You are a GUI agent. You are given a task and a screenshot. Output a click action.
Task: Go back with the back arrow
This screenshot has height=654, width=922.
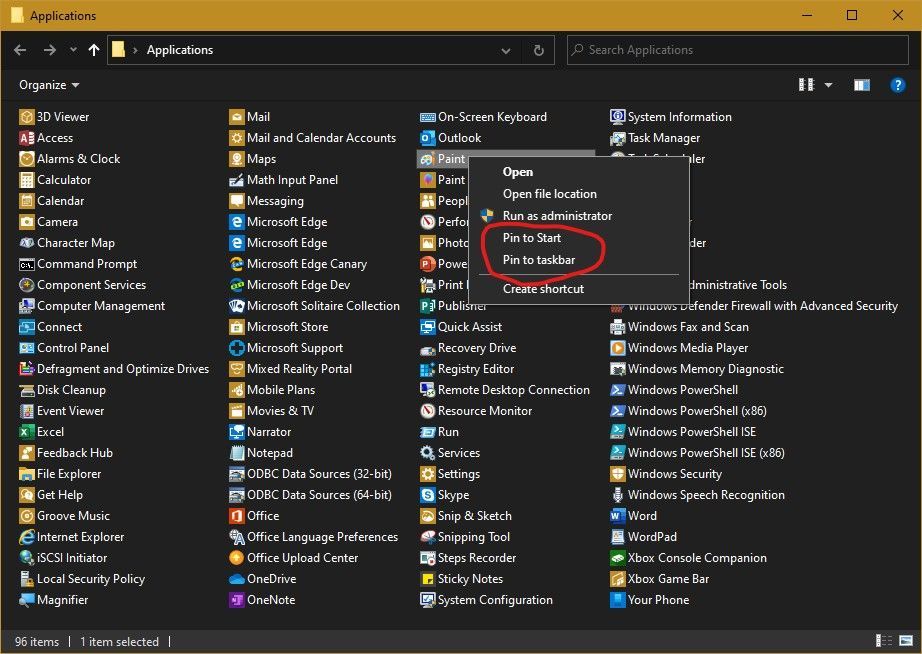tap(20, 50)
